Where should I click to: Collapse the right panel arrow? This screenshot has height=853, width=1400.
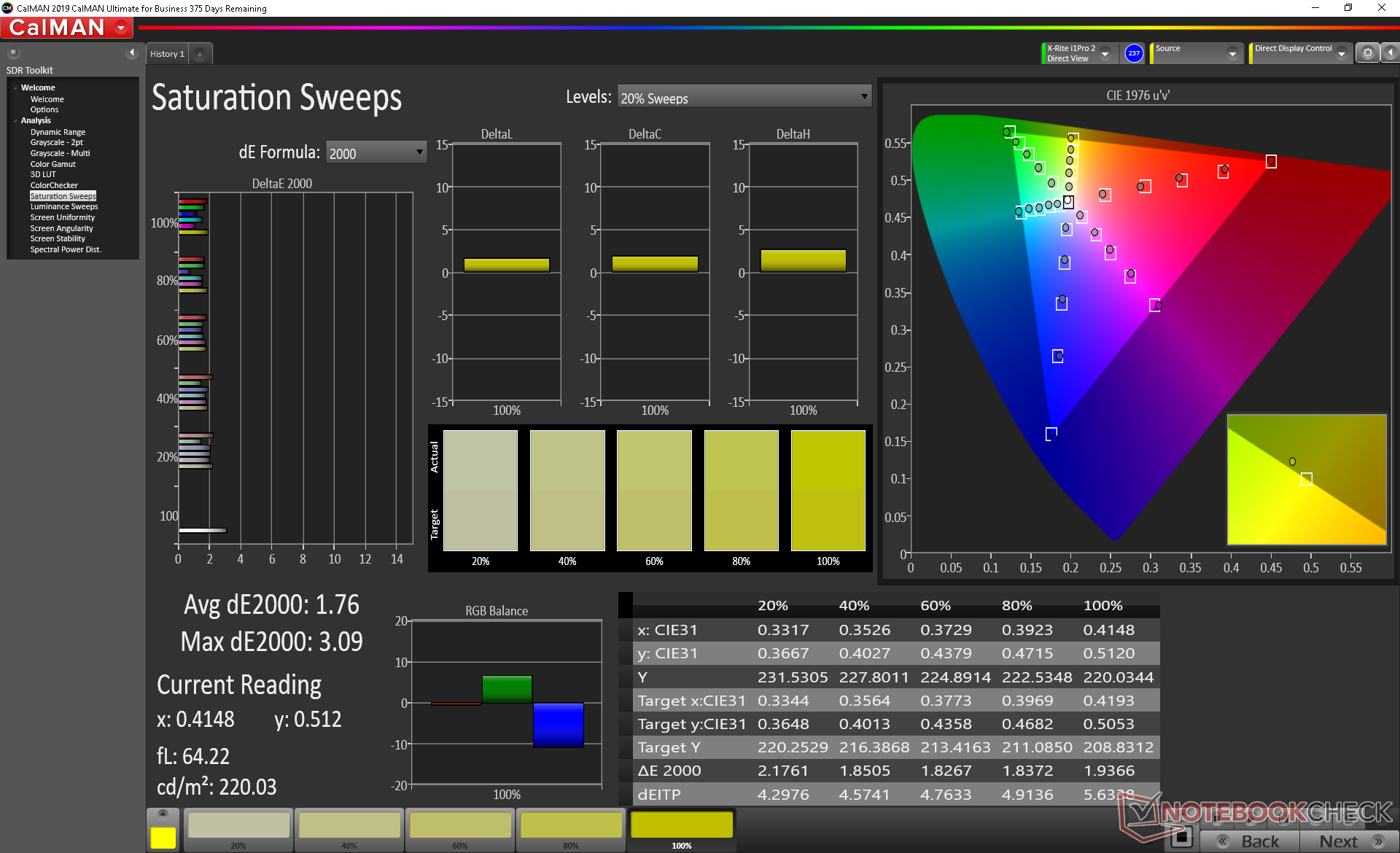click(1390, 53)
